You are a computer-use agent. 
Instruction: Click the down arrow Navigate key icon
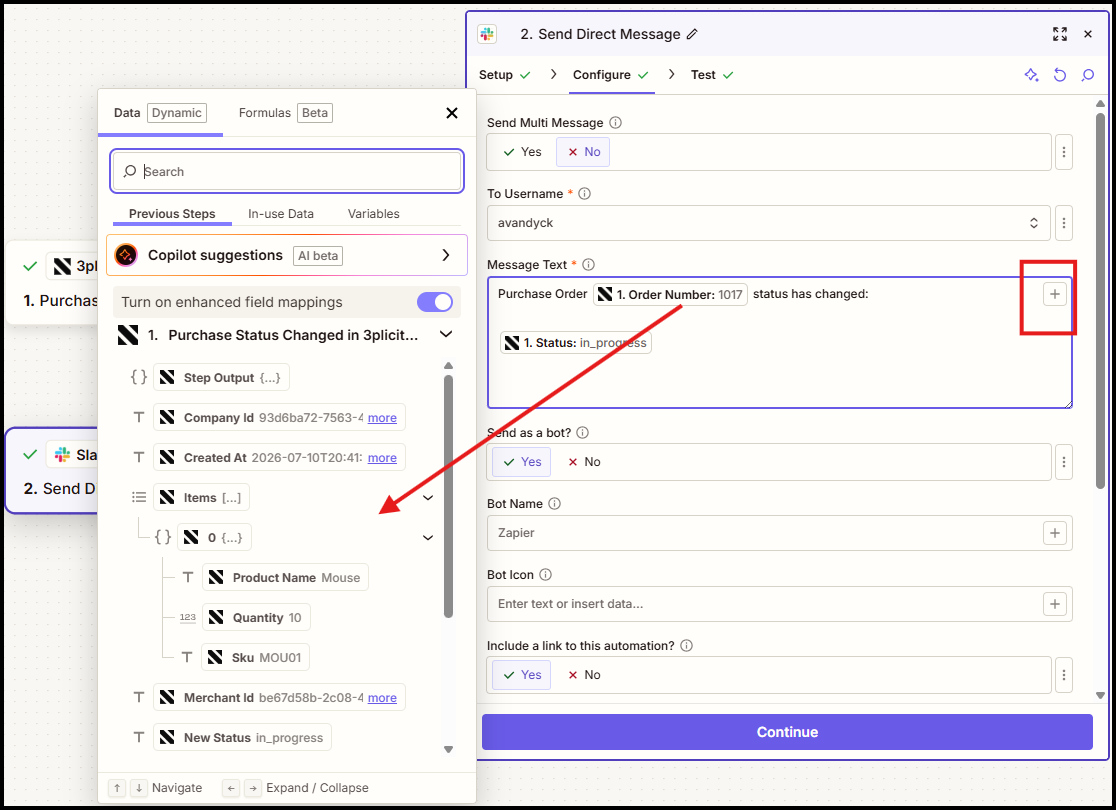pos(140,788)
